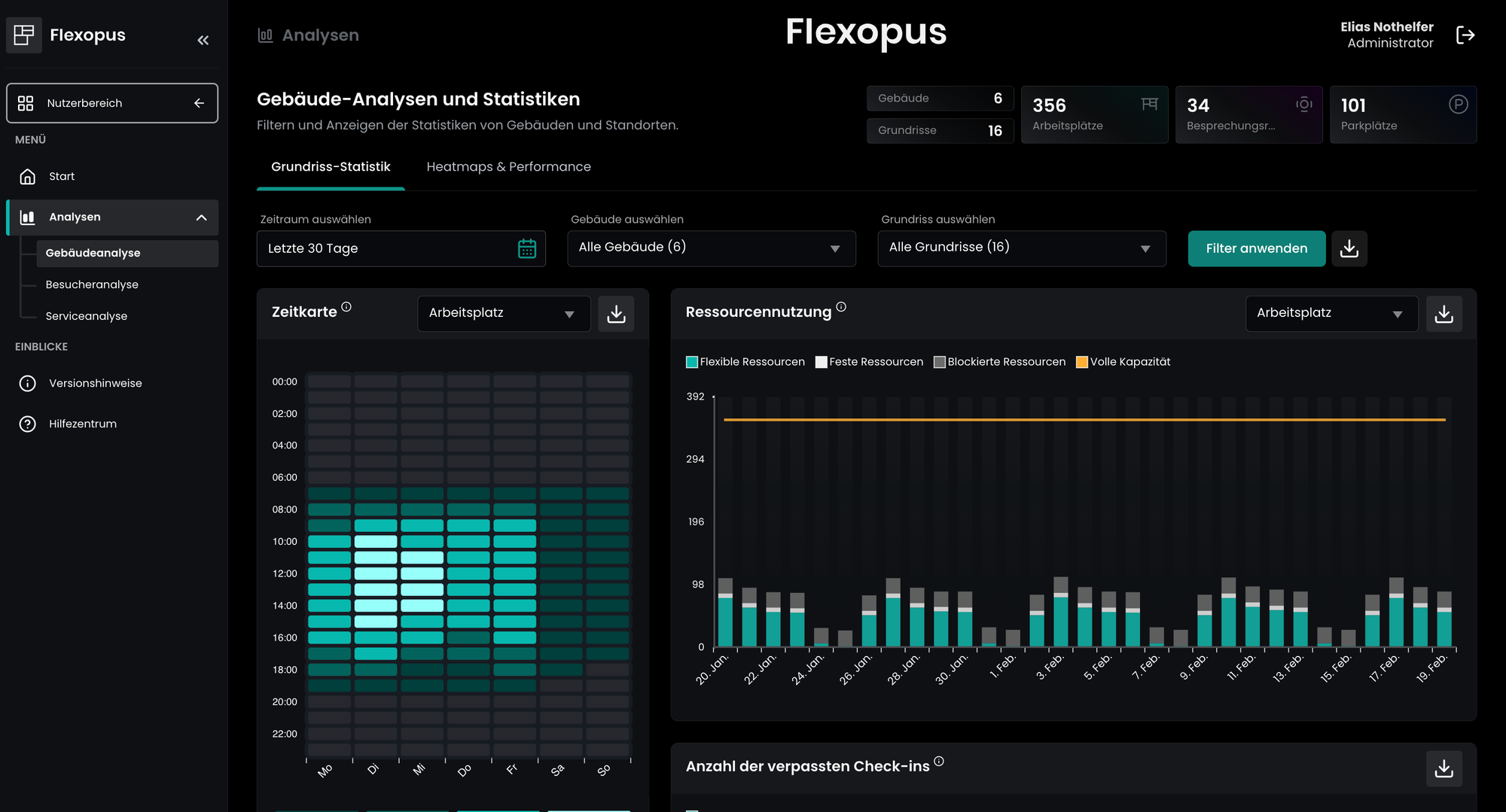Click the 356 Arbeitsplätze stat card
This screenshot has width=1506, height=812.
(x=1093, y=114)
